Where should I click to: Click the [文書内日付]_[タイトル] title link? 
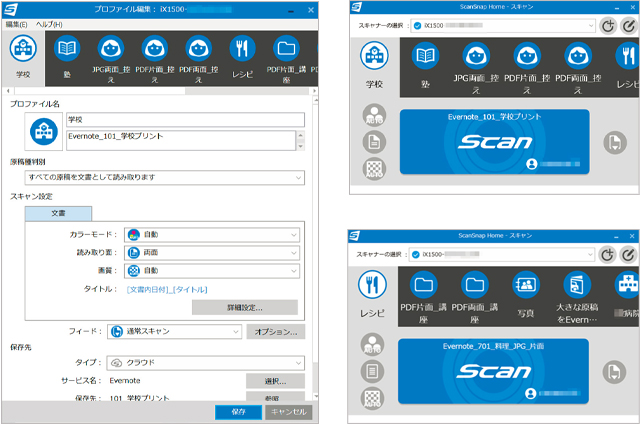pyautogui.click(x=167, y=289)
